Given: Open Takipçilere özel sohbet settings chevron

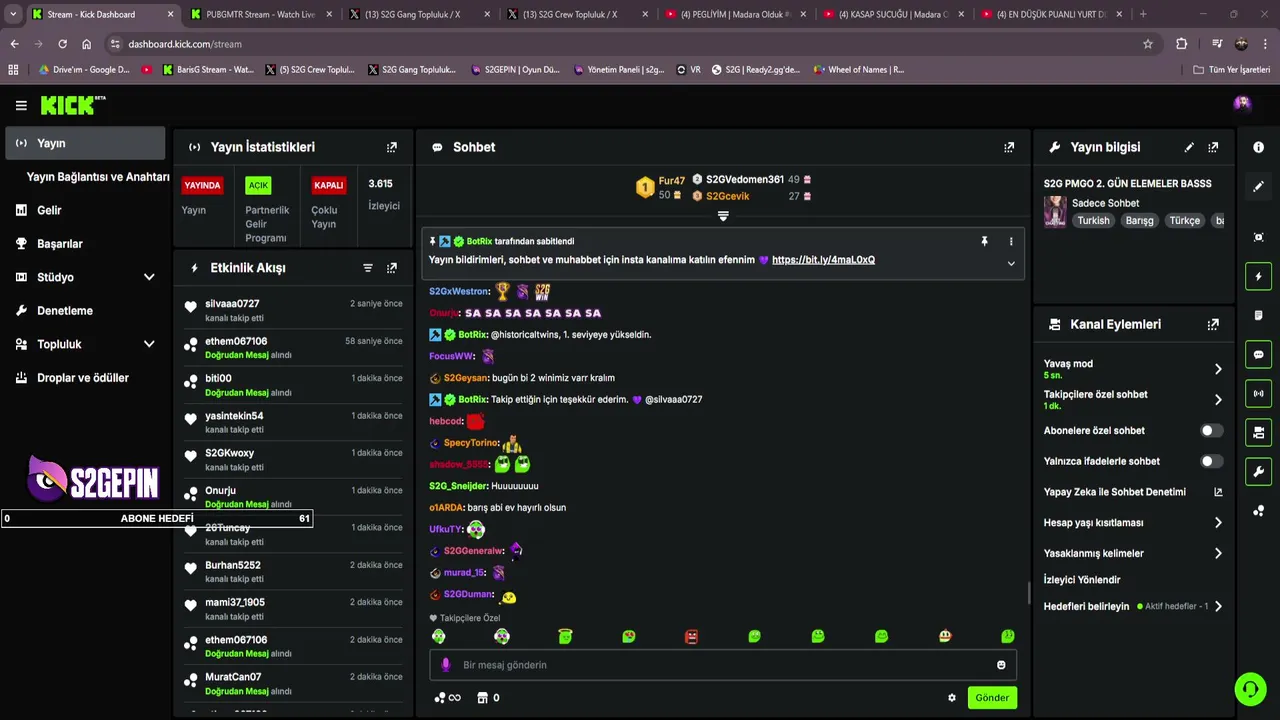Looking at the screenshot, I should (1218, 400).
